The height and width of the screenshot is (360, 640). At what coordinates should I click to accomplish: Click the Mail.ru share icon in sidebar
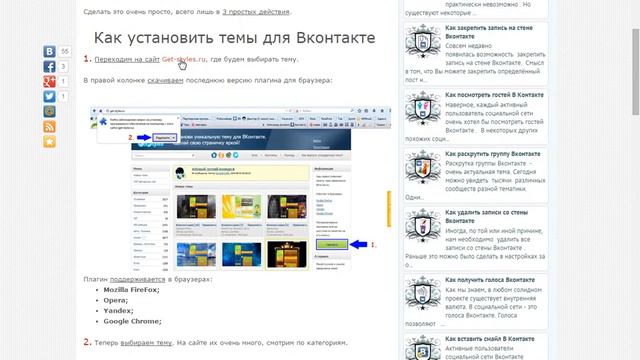point(49,111)
